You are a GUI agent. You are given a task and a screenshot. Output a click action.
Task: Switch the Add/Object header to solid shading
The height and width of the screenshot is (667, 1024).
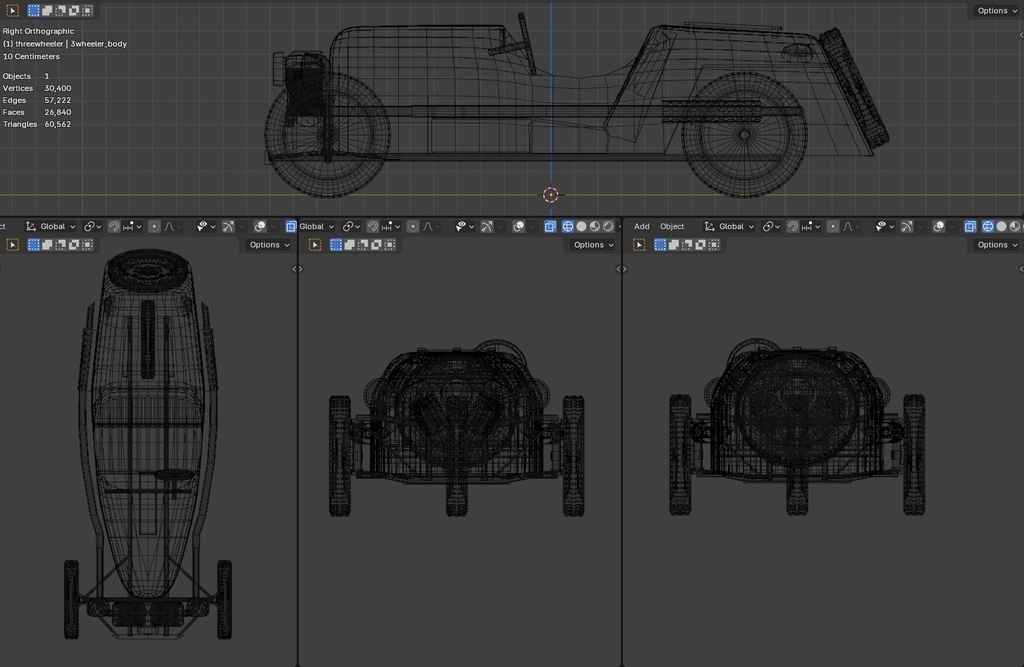pos(1002,226)
